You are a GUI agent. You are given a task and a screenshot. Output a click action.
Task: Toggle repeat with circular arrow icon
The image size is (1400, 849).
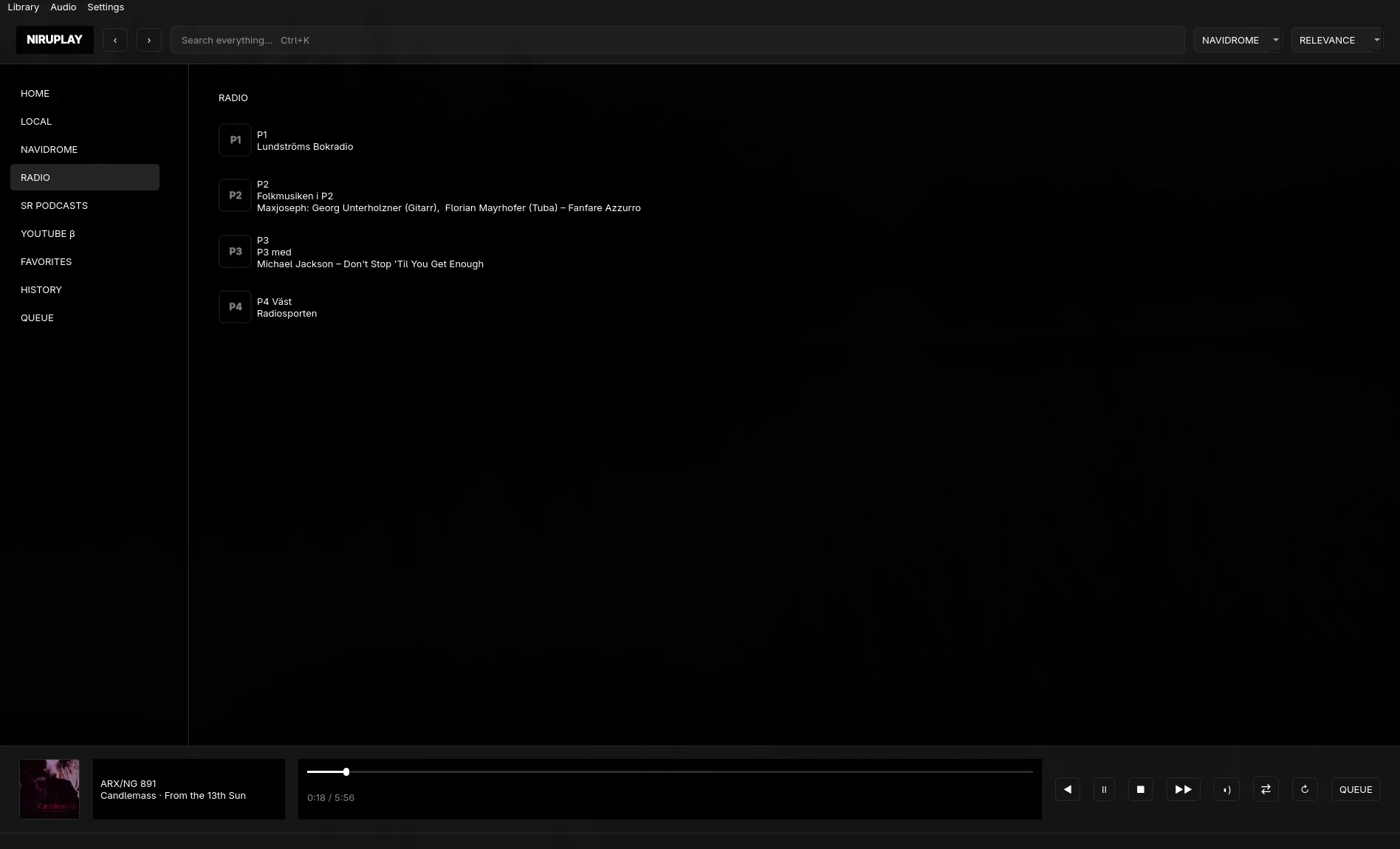point(1305,789)
